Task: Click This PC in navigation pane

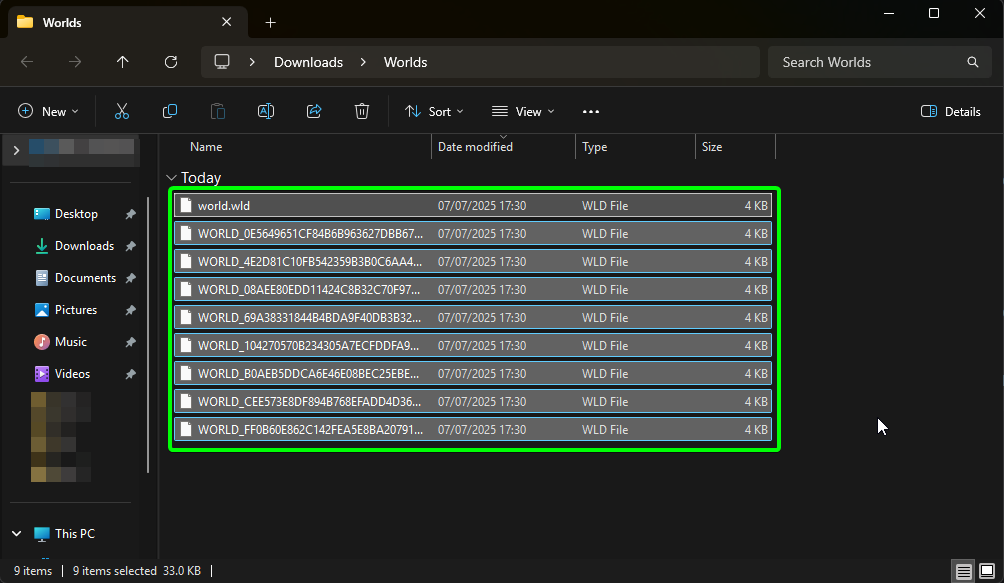Action: (74, 534)
